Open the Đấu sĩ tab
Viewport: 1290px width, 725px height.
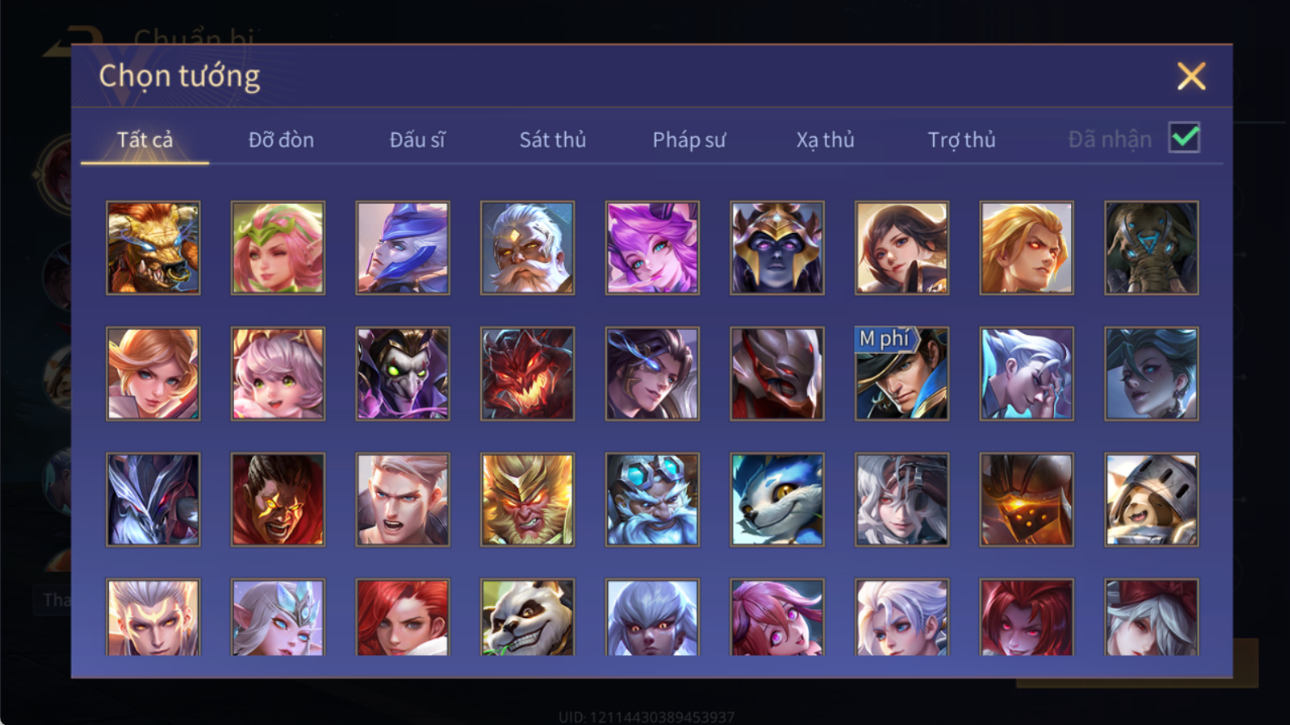(x=417, y=140)
